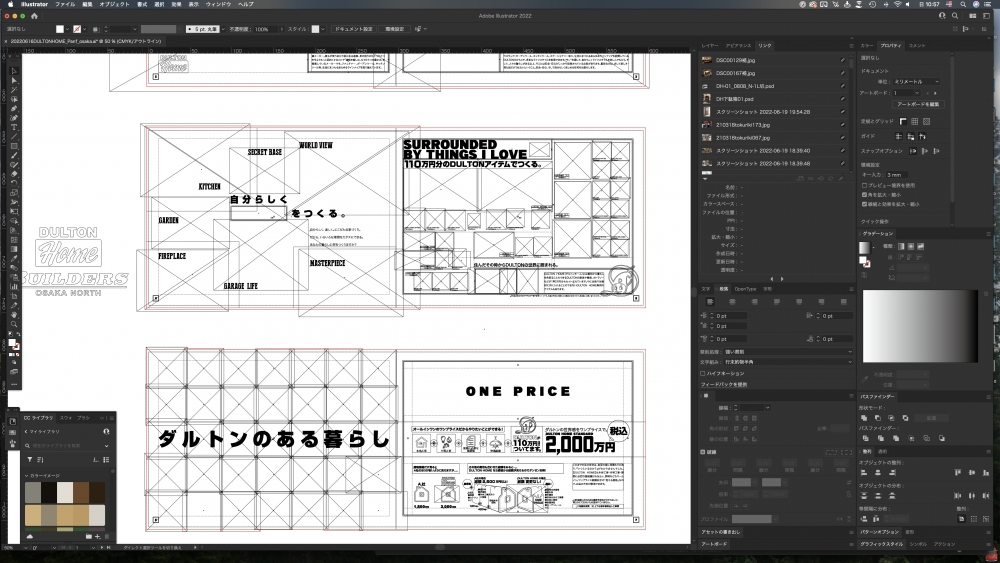Click the linear gradient type icon
This screenshot has height=563, width=1000.
pyautogui.click(x=900, y=246)
